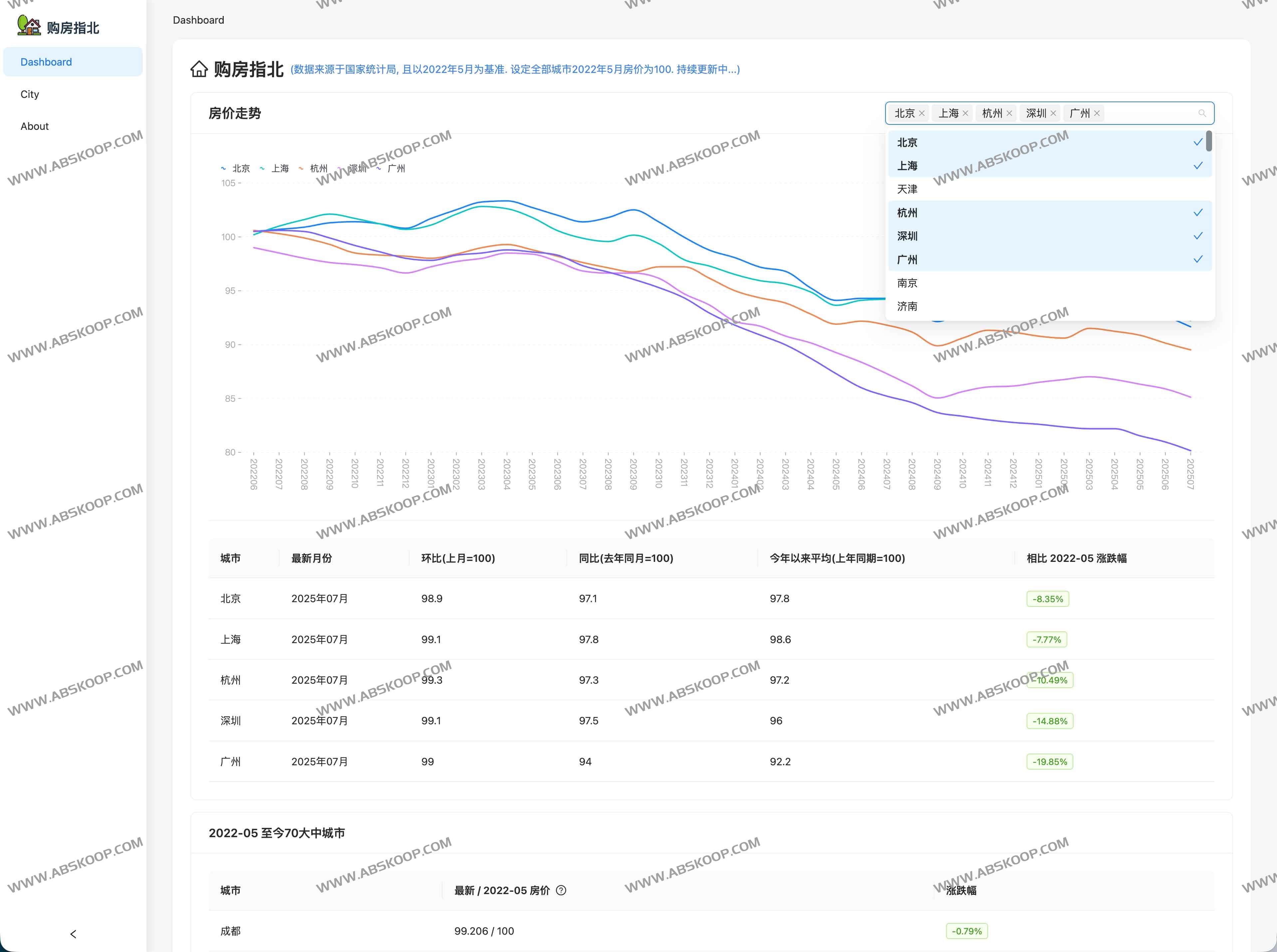Remove the 深圳 tag via its x
Screen dimensions: 1277x952
pos(1053,114)
